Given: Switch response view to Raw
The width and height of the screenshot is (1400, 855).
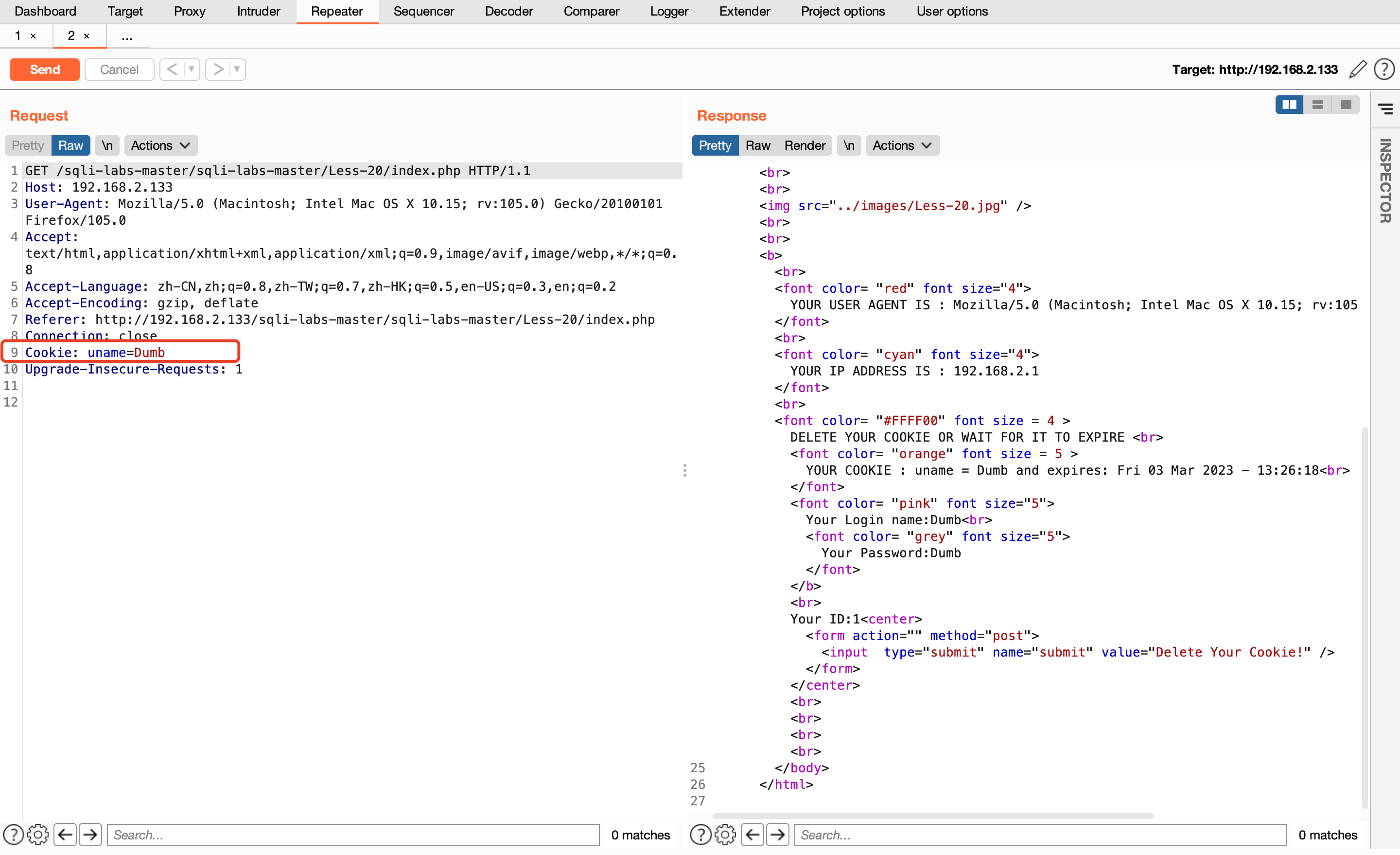Looking at the screenshot, I should tap(758, 145).
